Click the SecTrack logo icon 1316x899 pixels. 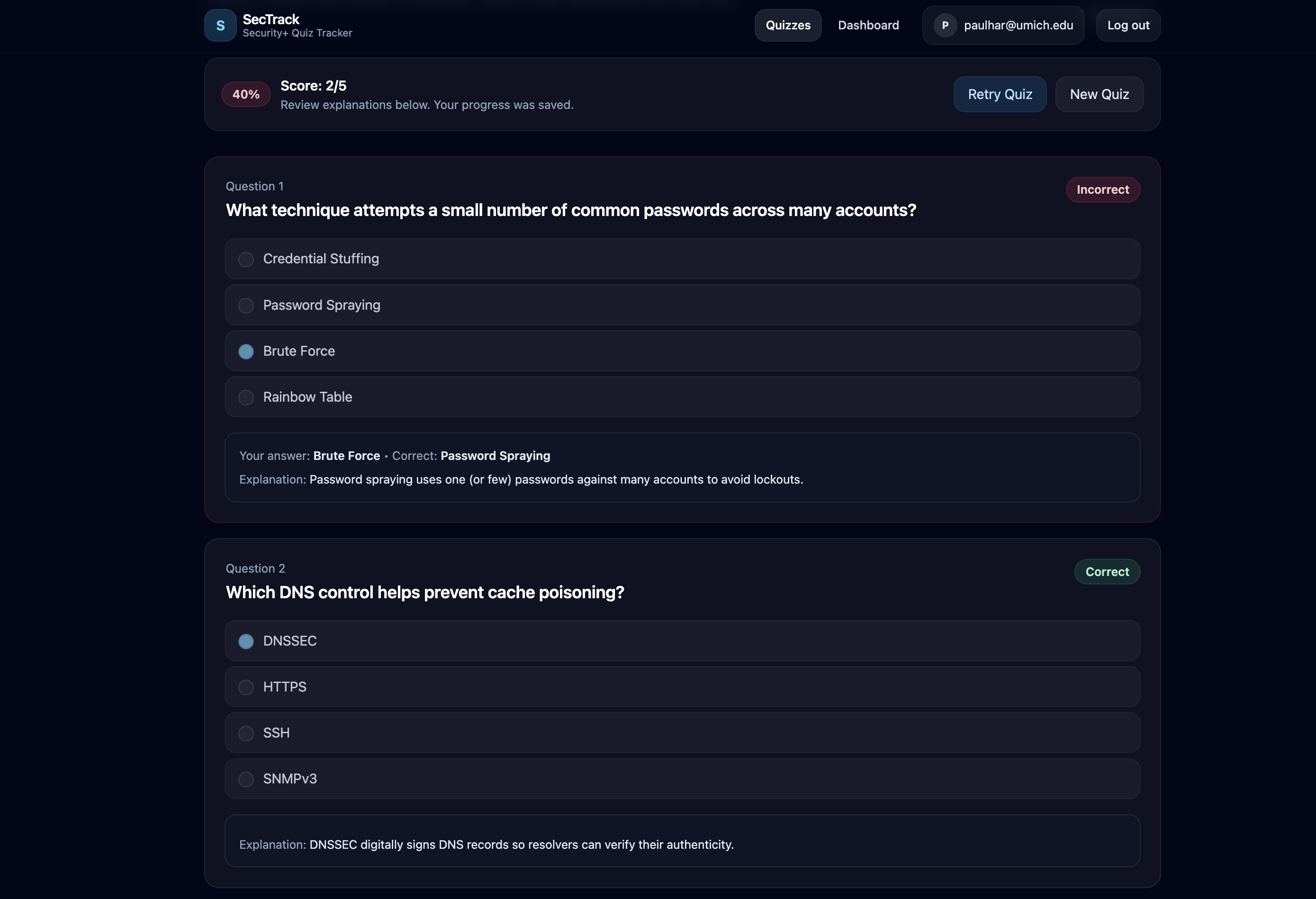pos(220,25)
